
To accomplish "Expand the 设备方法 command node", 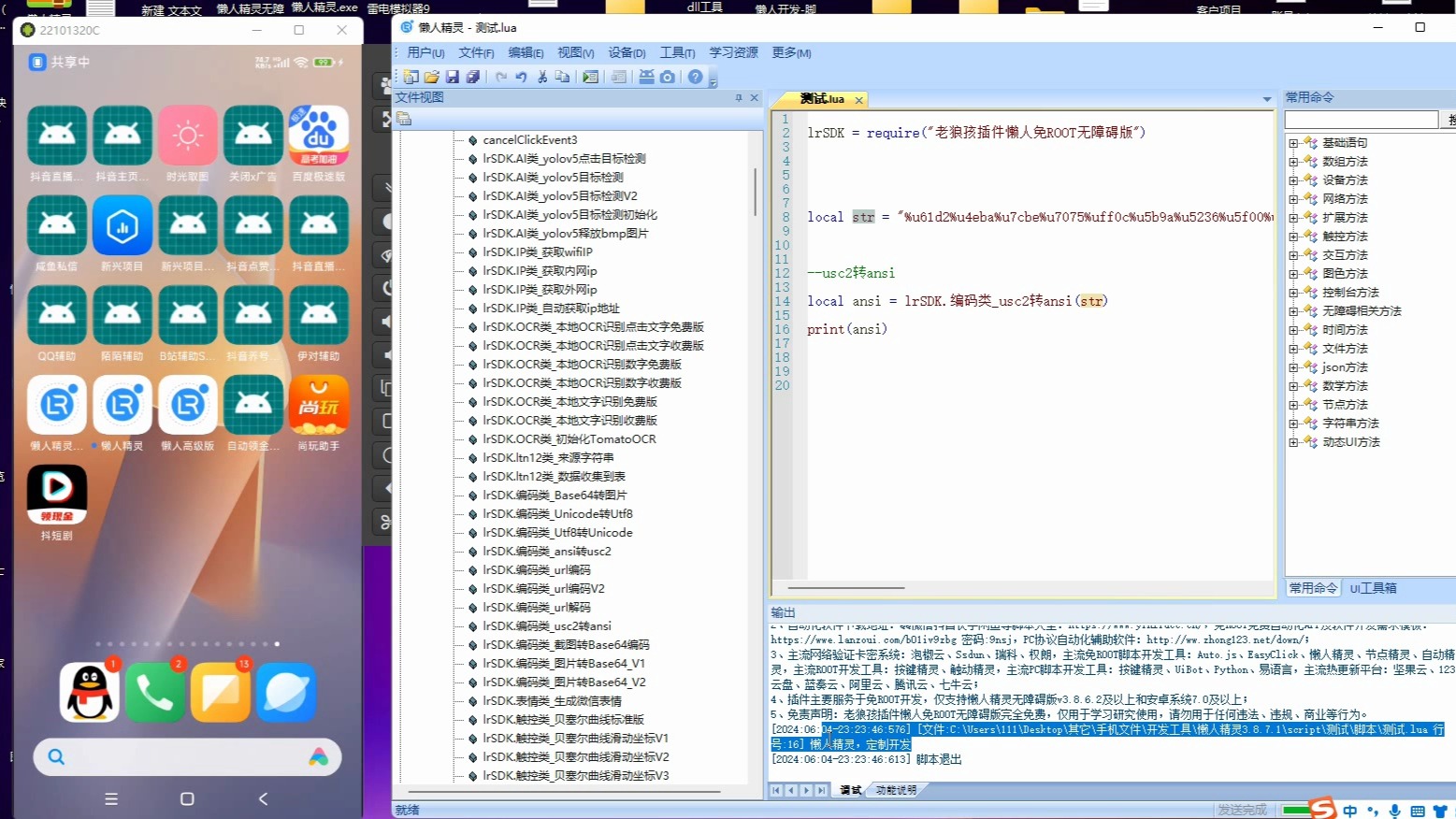I will coord(1293,180).
